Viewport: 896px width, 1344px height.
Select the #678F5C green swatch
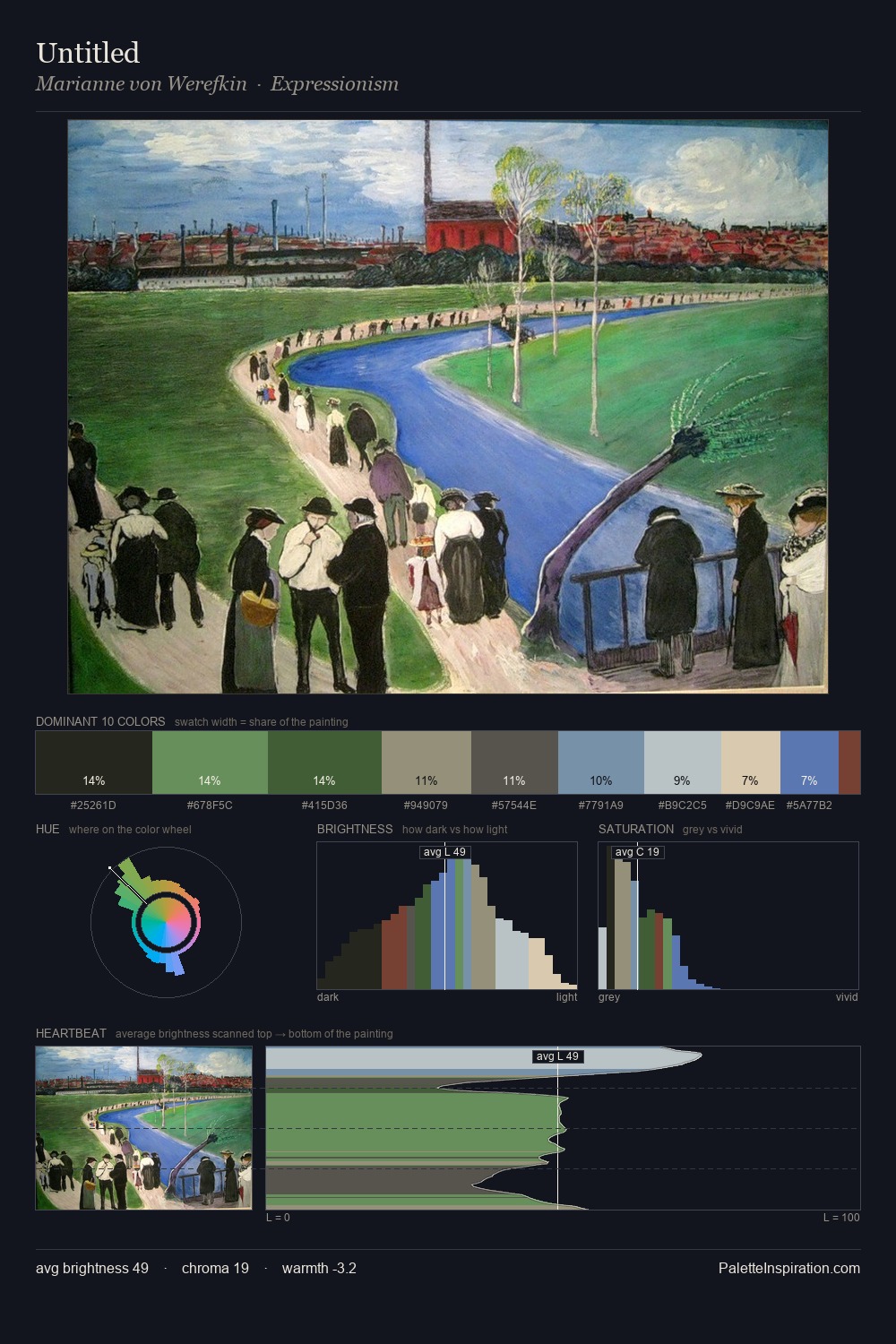[210, 762]
